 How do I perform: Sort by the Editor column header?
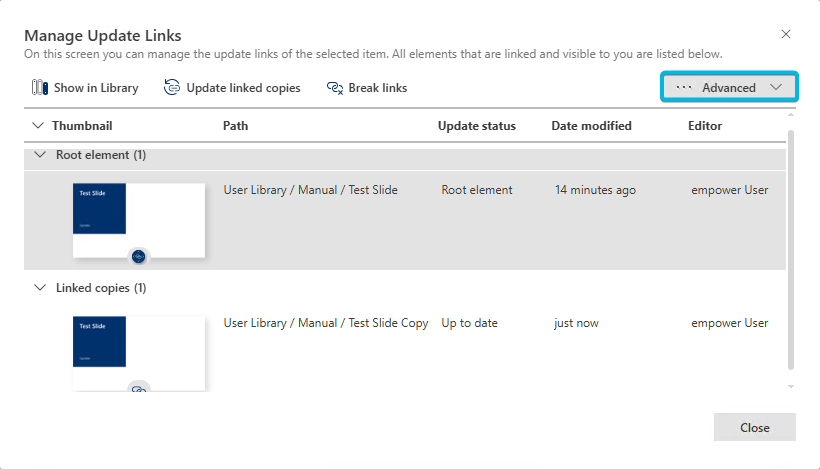point(704,125)
